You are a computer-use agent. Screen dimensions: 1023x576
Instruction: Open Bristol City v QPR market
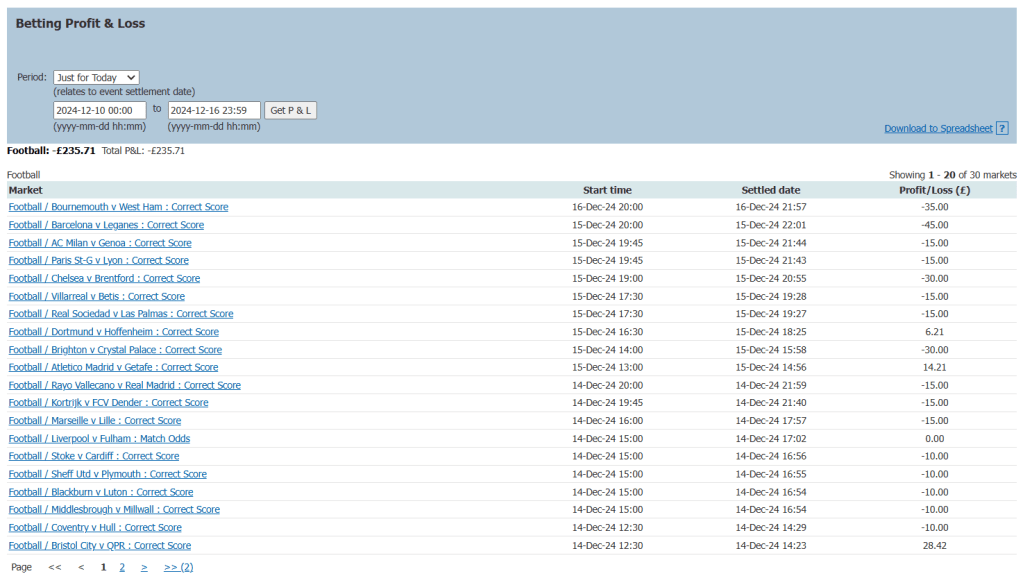coord(99,546)
